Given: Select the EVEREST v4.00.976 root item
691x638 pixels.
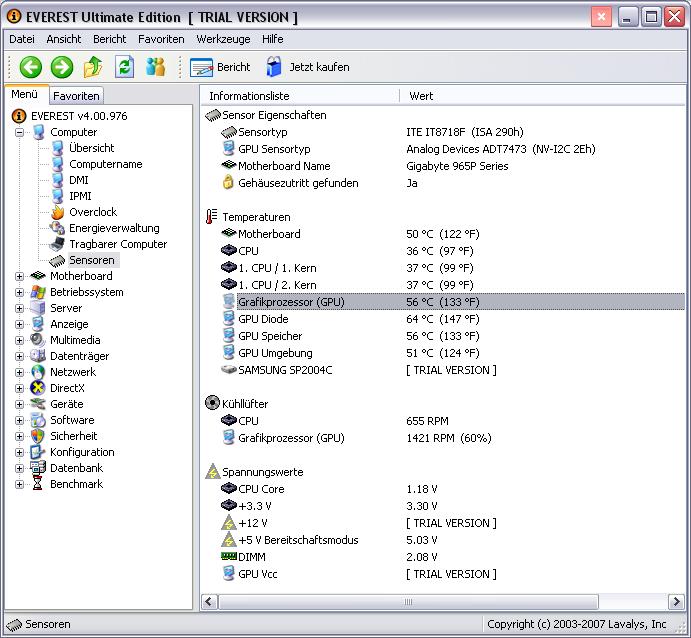Looking at the screenshot, I should [79, 116].
